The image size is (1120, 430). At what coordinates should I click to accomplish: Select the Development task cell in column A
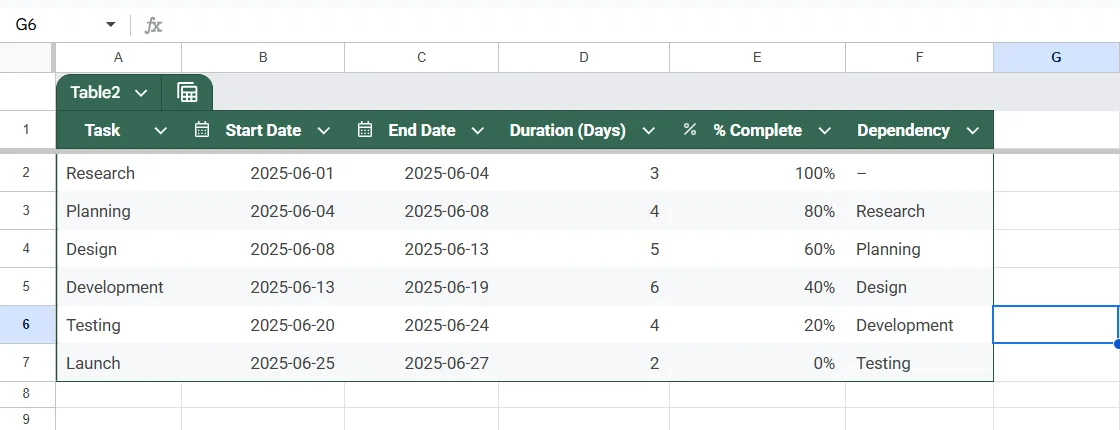pyautogui.click(x=119, y=286)
